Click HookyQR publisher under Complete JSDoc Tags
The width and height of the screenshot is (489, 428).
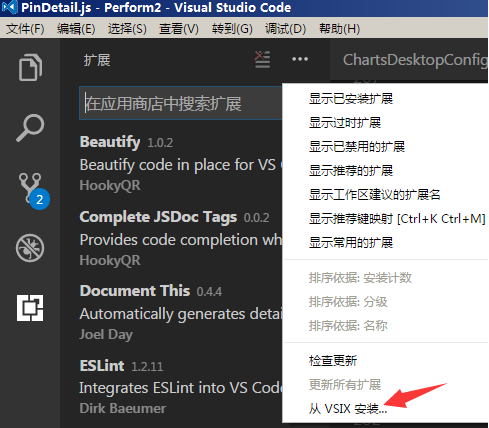[110, 260]
